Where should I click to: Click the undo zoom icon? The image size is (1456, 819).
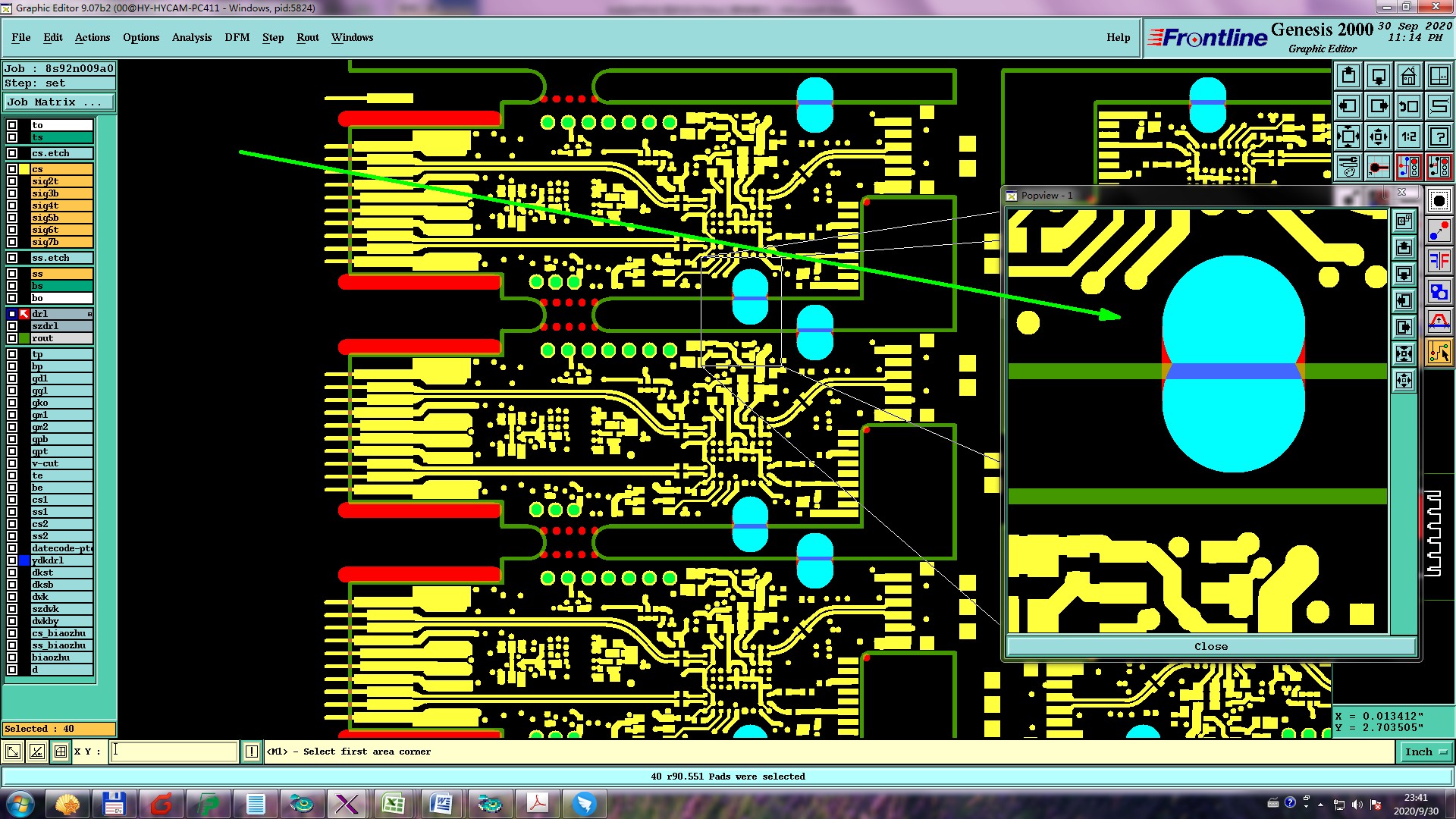coord(1408,106)
